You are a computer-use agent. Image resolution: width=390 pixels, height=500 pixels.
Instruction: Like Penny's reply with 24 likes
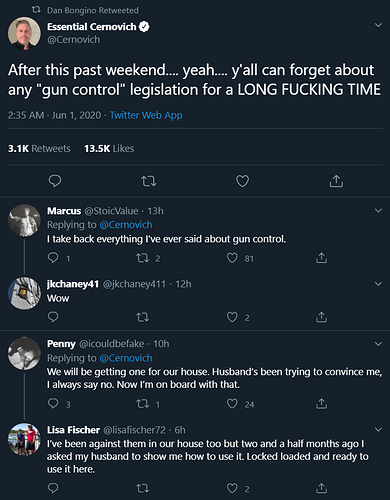pos(232,404)
